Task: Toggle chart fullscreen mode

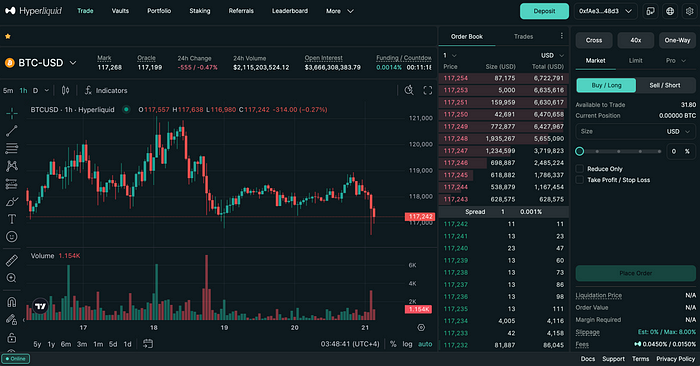Action: pos(428,91)
